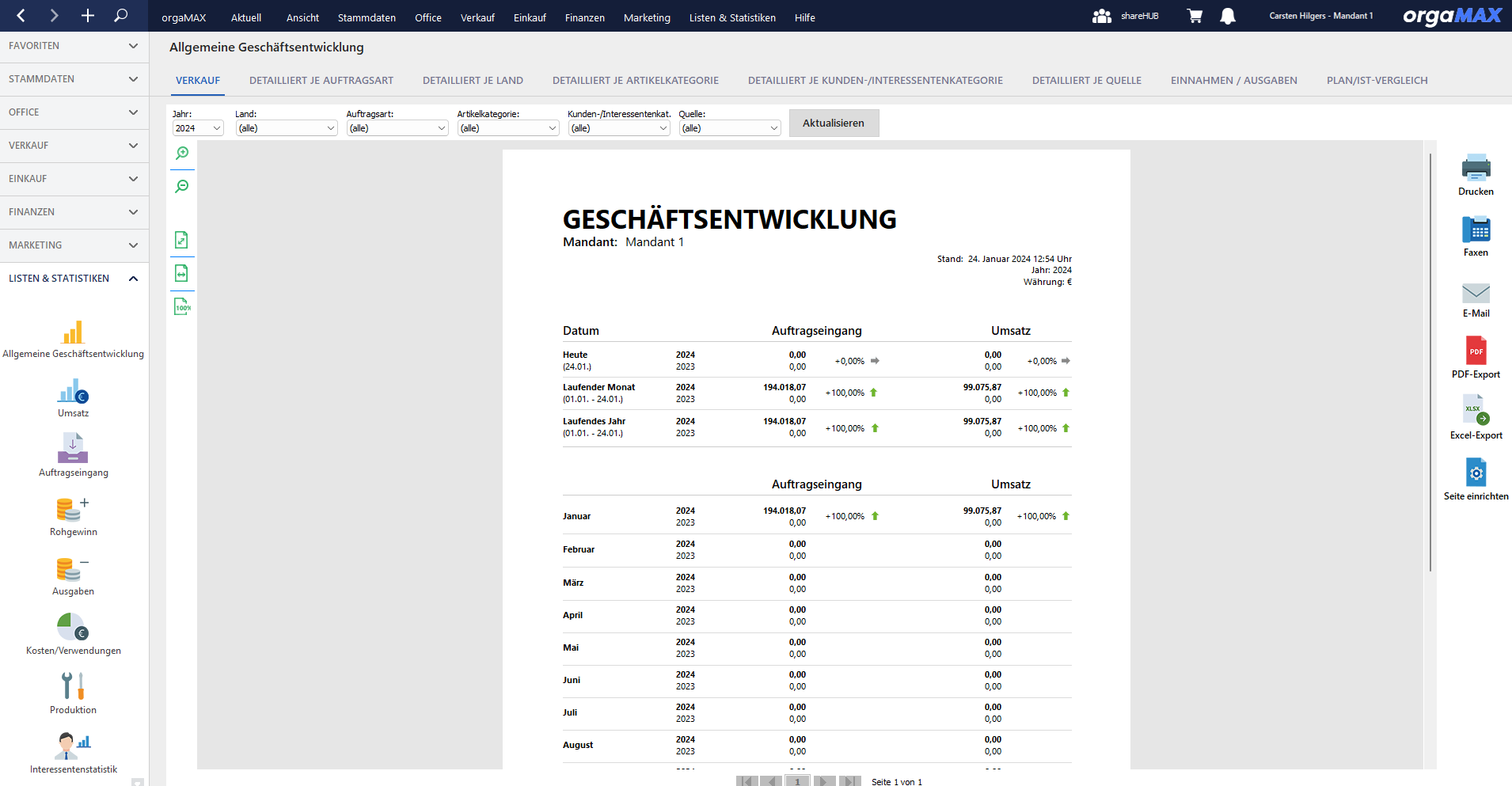Viewport: 1512px width, 786px height.
Task: Zoom in on the report preview
Action: pos(182,154)
